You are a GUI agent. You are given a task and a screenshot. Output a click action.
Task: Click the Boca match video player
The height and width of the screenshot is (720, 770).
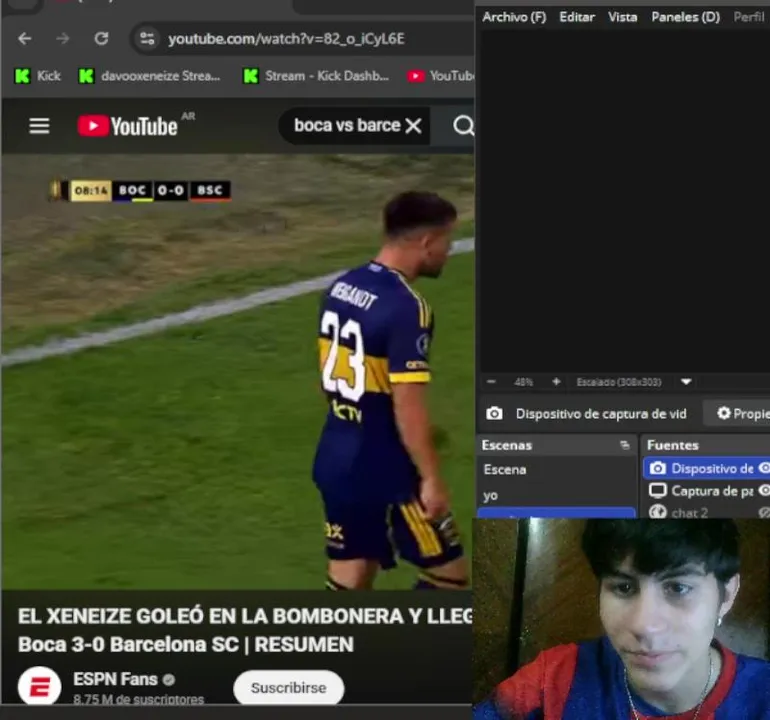(238, 372)
